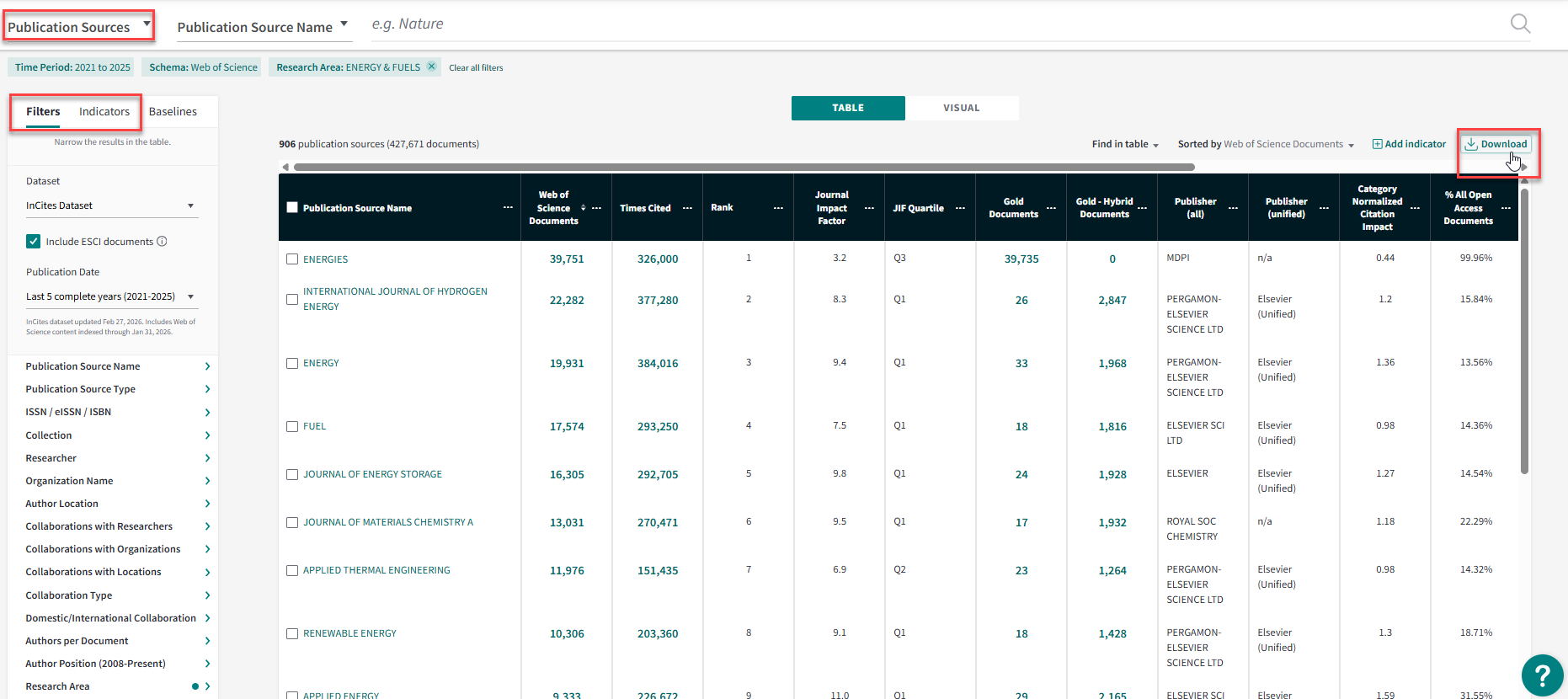Switch to the Baselines tab

[x=173, y=111]
